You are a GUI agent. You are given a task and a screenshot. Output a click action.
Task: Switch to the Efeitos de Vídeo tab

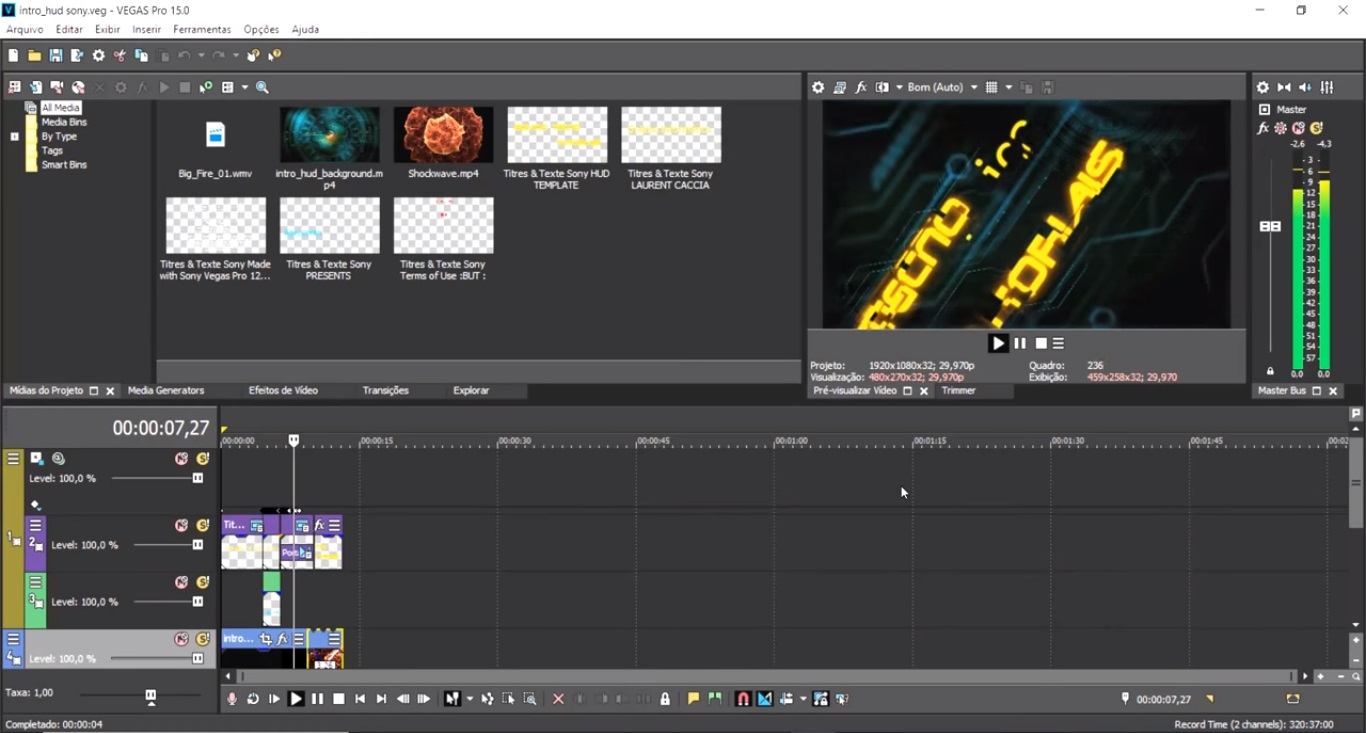click(283, 391)
